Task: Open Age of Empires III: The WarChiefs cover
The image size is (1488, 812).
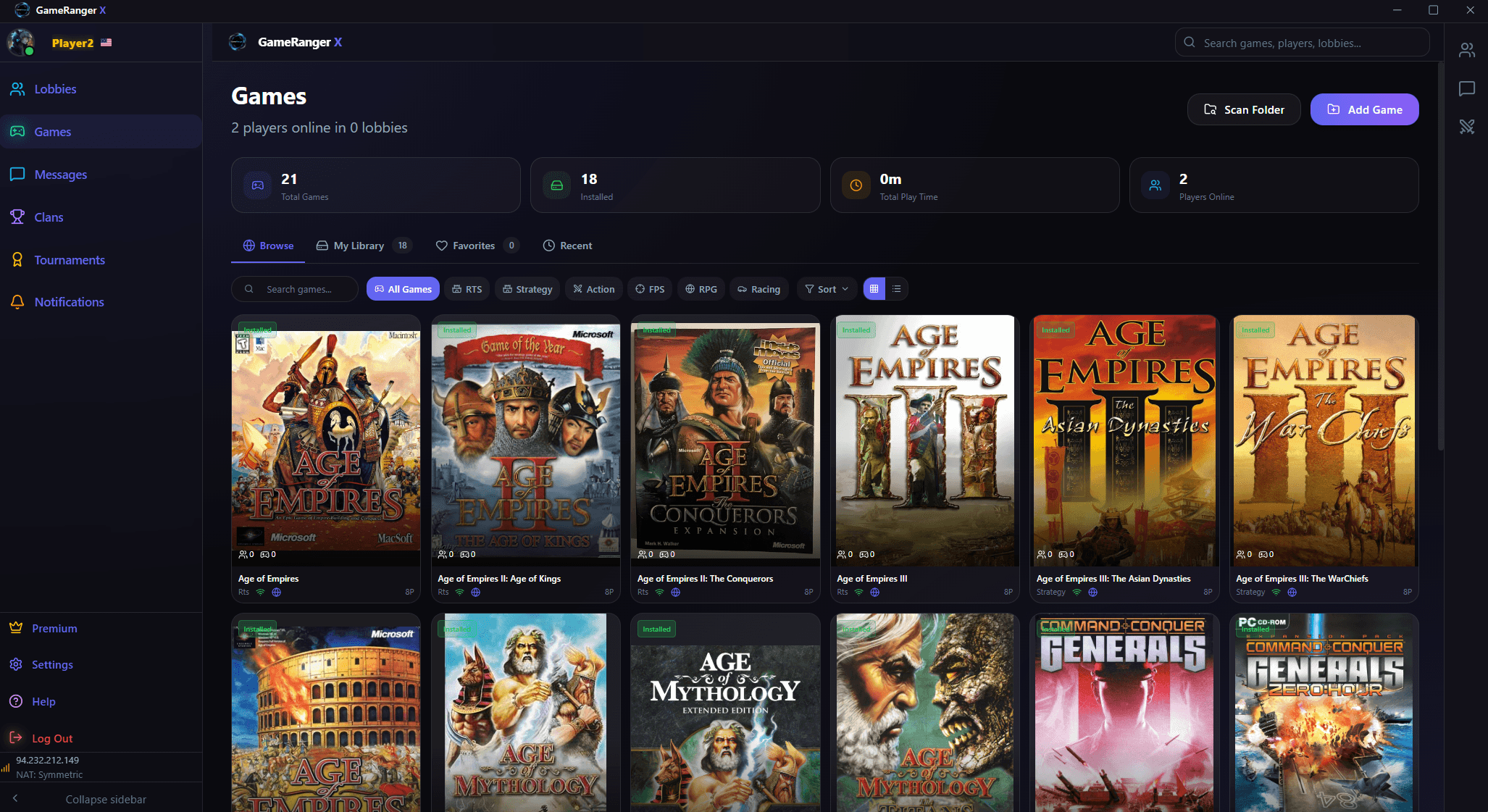Action: [1324, 440]
